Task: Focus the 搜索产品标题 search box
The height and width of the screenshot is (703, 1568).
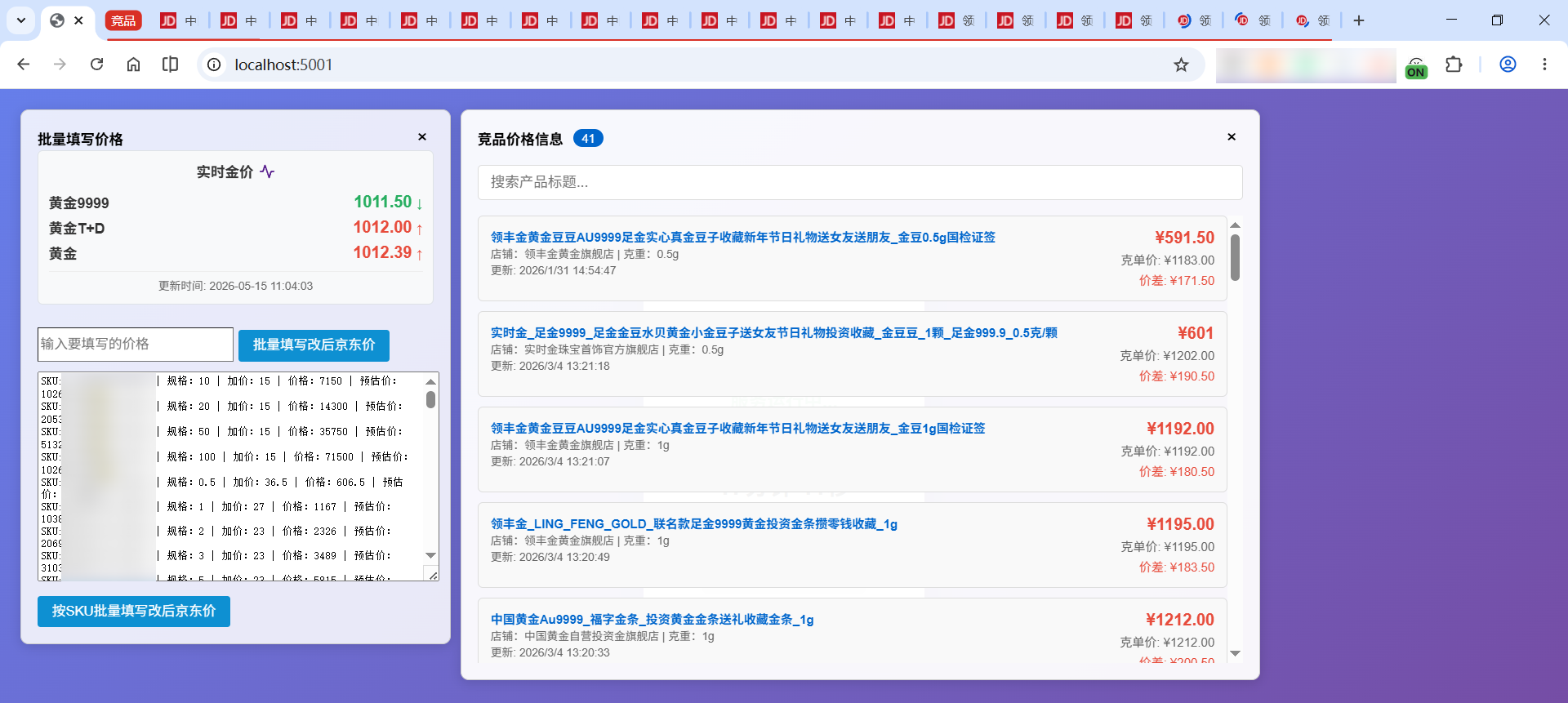Action: 860,182
